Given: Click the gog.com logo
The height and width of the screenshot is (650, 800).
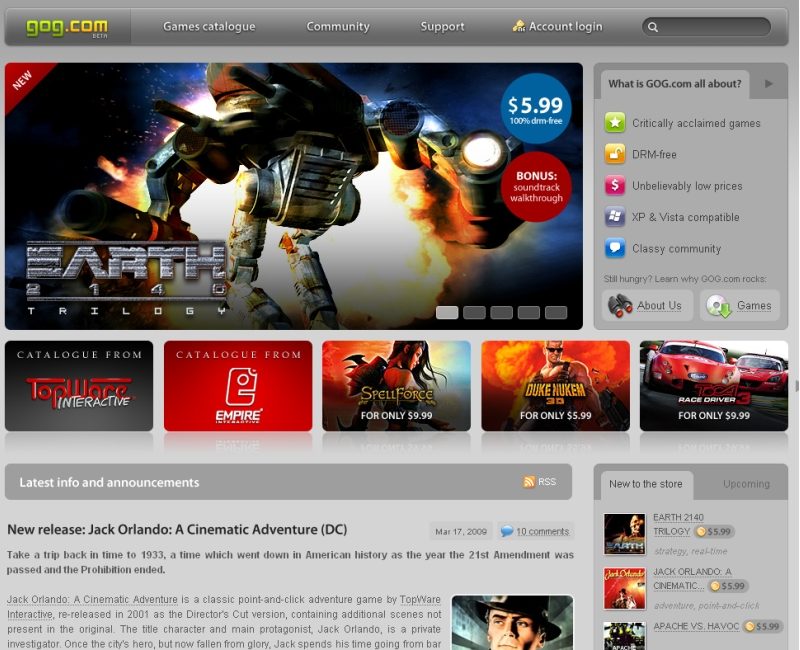Looking at the screenshot, I should [67, 27].
